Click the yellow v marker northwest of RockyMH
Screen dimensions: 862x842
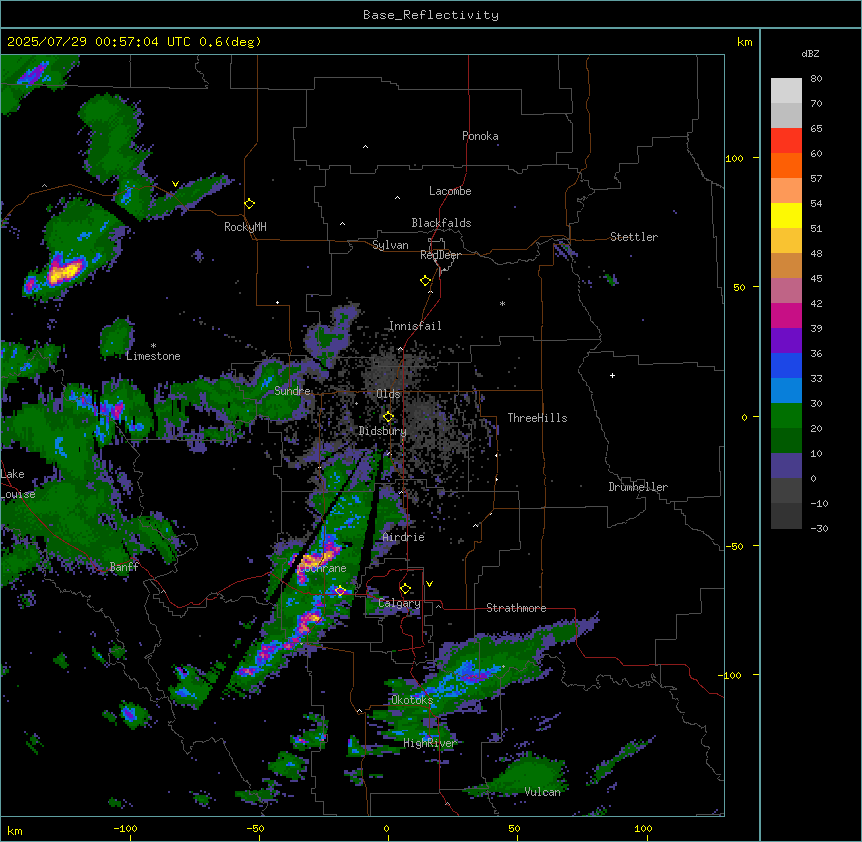coord(175,184)
